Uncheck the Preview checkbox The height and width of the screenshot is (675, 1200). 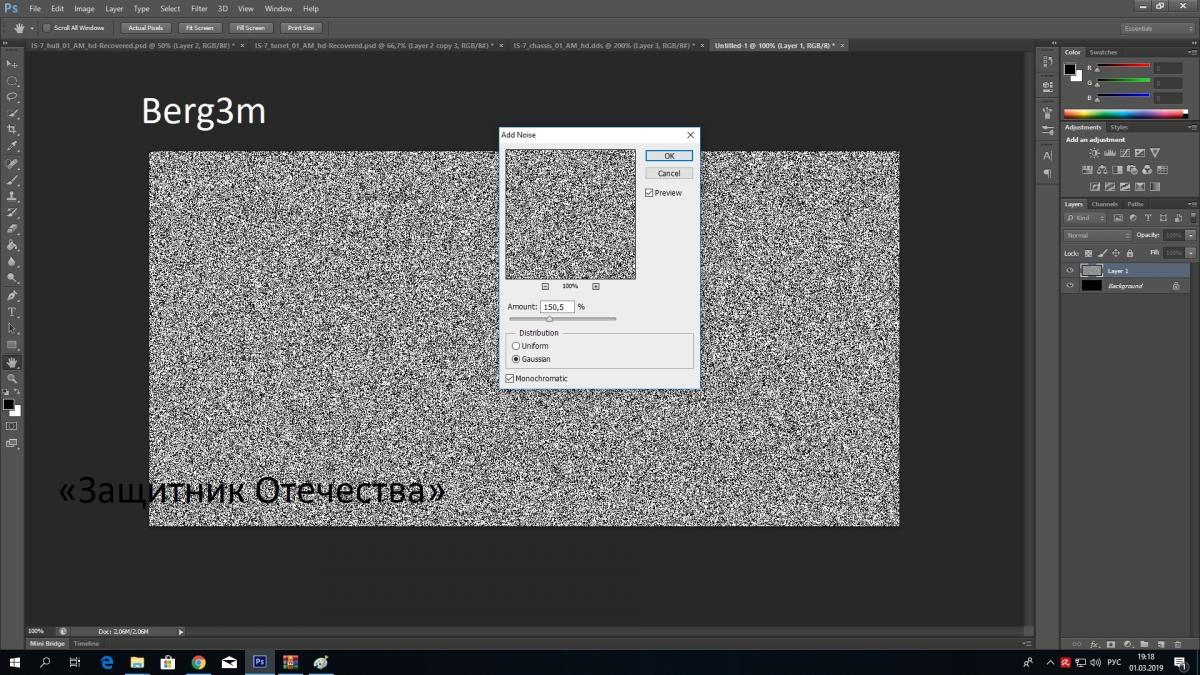649,193
